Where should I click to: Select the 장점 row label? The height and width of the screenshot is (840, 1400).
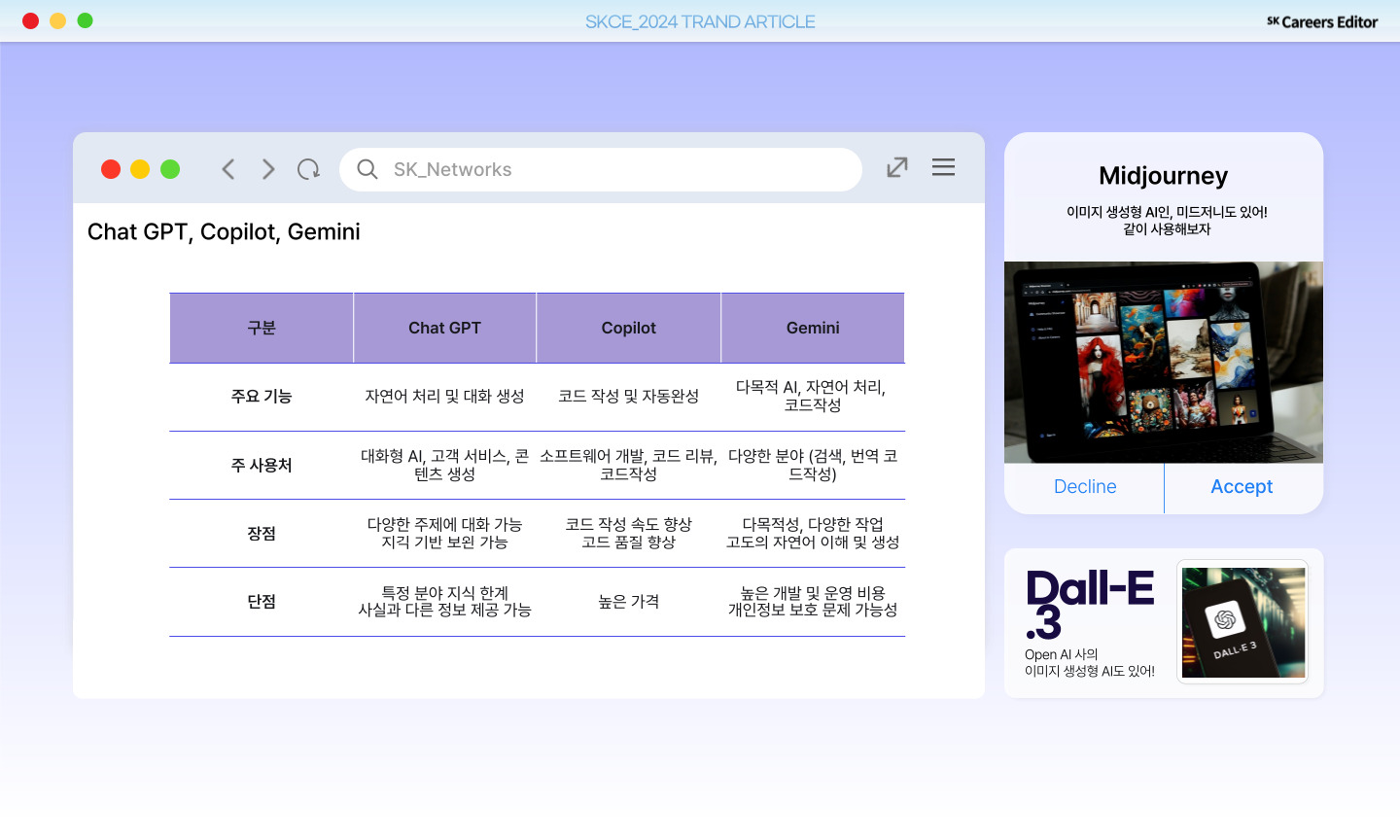click(262, 534)
